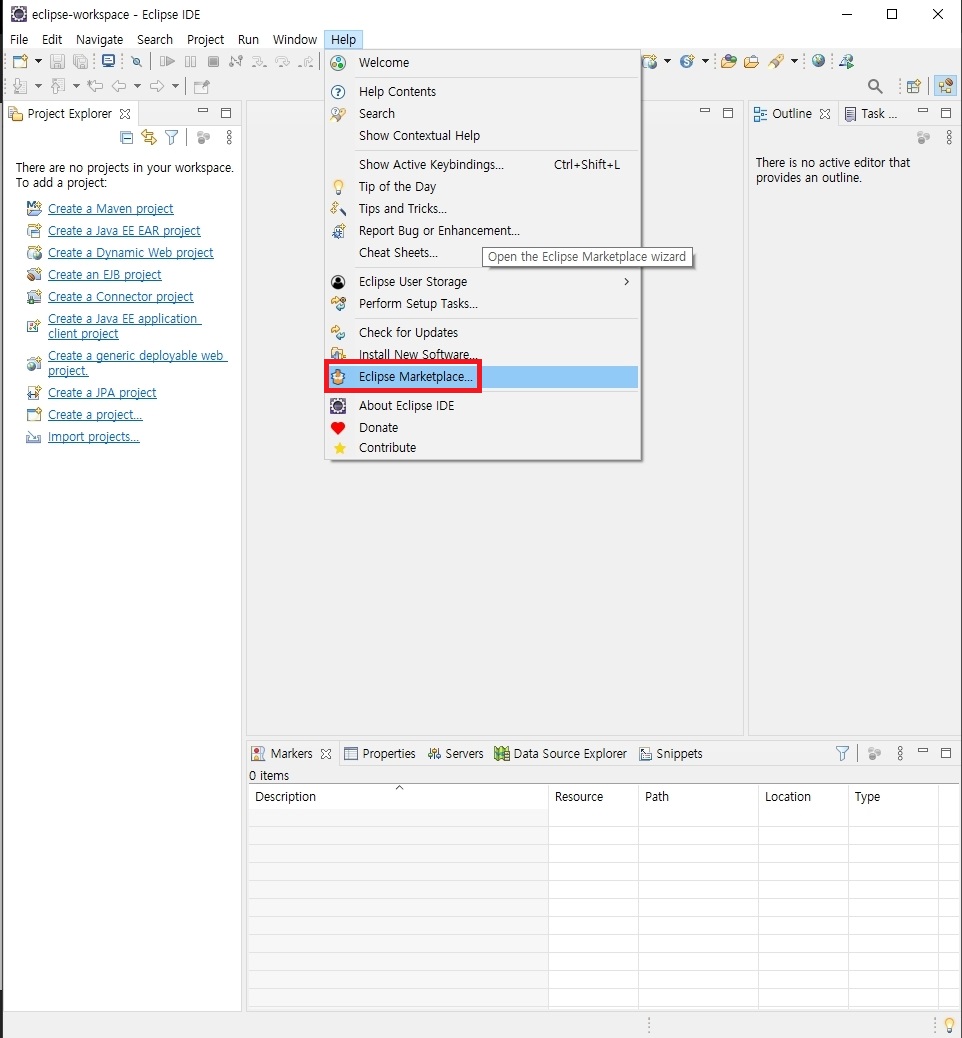Click the Project Explorer filter funnel icon
962x1038 pixels.
coord(171,138)
